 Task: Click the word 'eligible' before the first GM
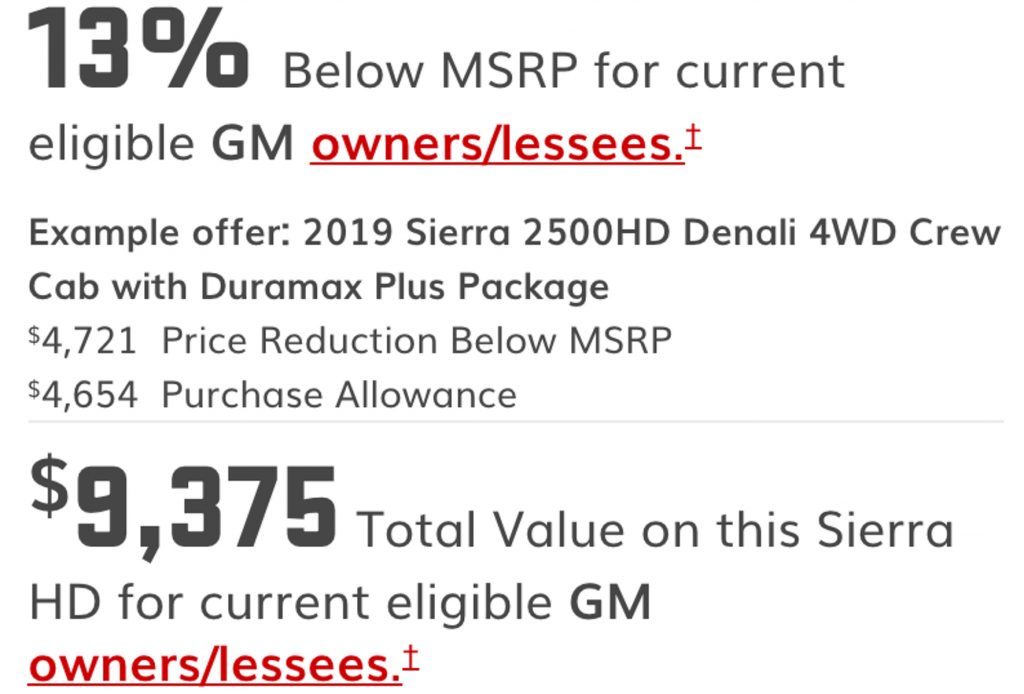coord(112,144)
